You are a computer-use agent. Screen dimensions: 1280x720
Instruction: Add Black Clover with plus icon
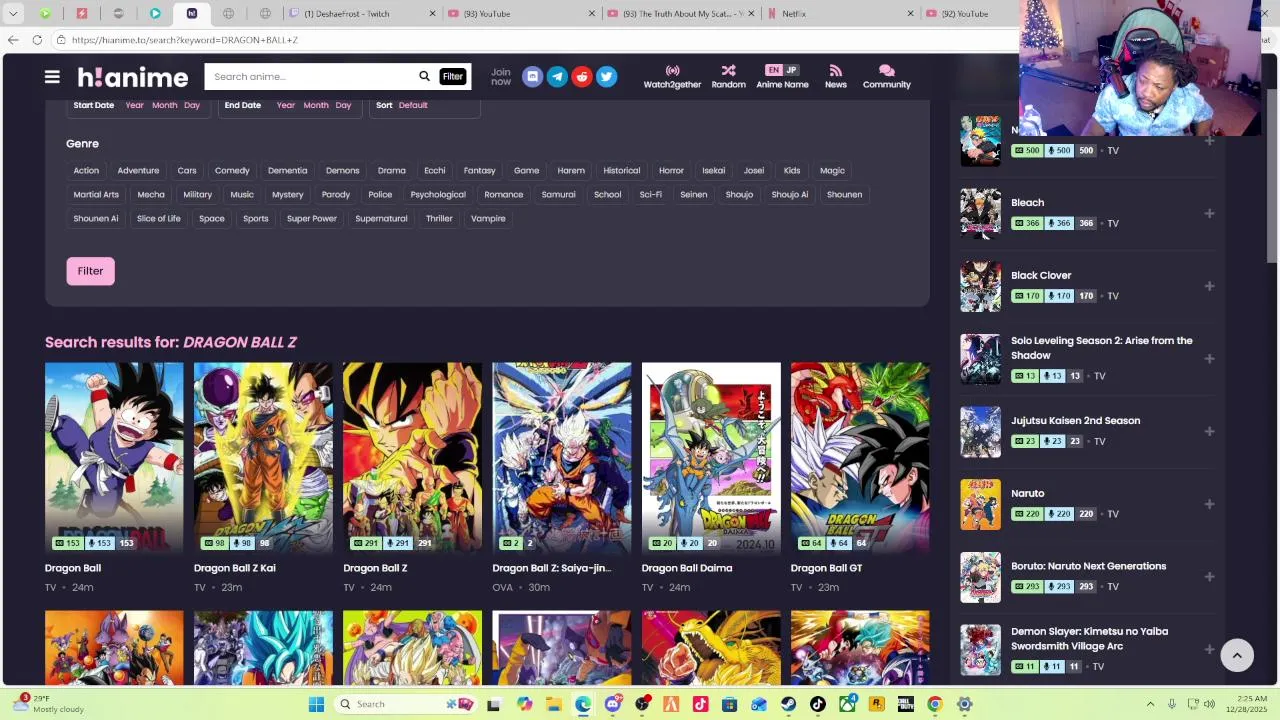point(1209,286)
